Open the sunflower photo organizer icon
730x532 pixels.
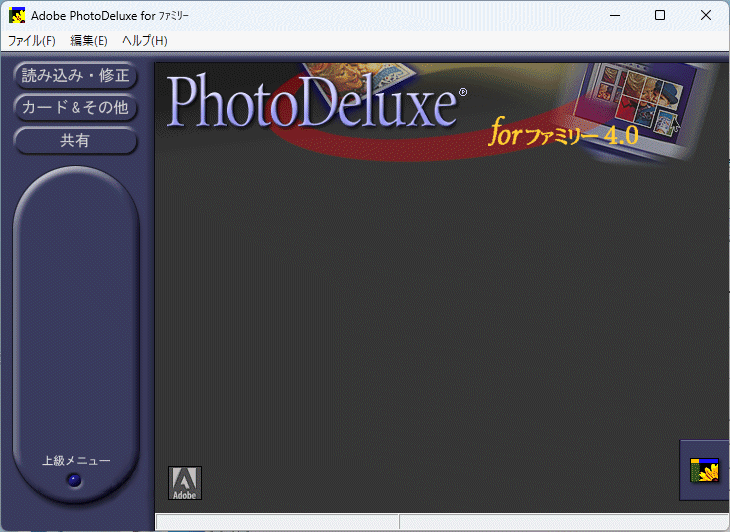(704, 470)
